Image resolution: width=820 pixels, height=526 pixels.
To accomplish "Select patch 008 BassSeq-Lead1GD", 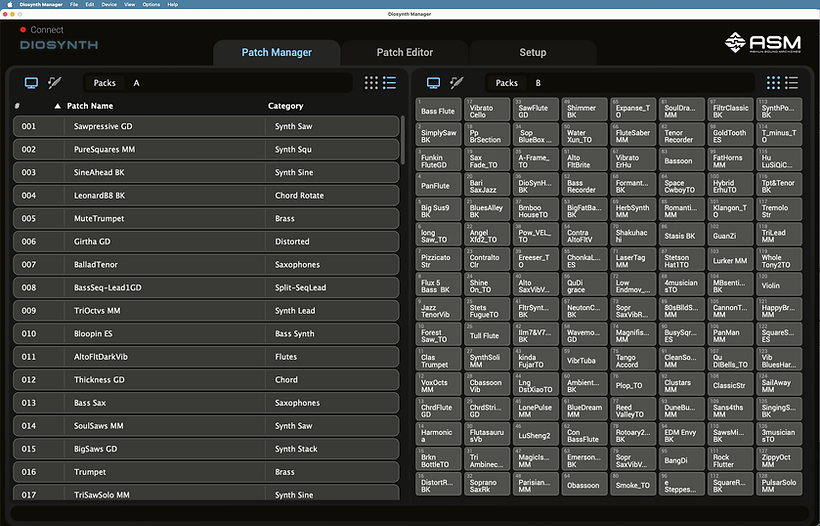I will [206, 288].
